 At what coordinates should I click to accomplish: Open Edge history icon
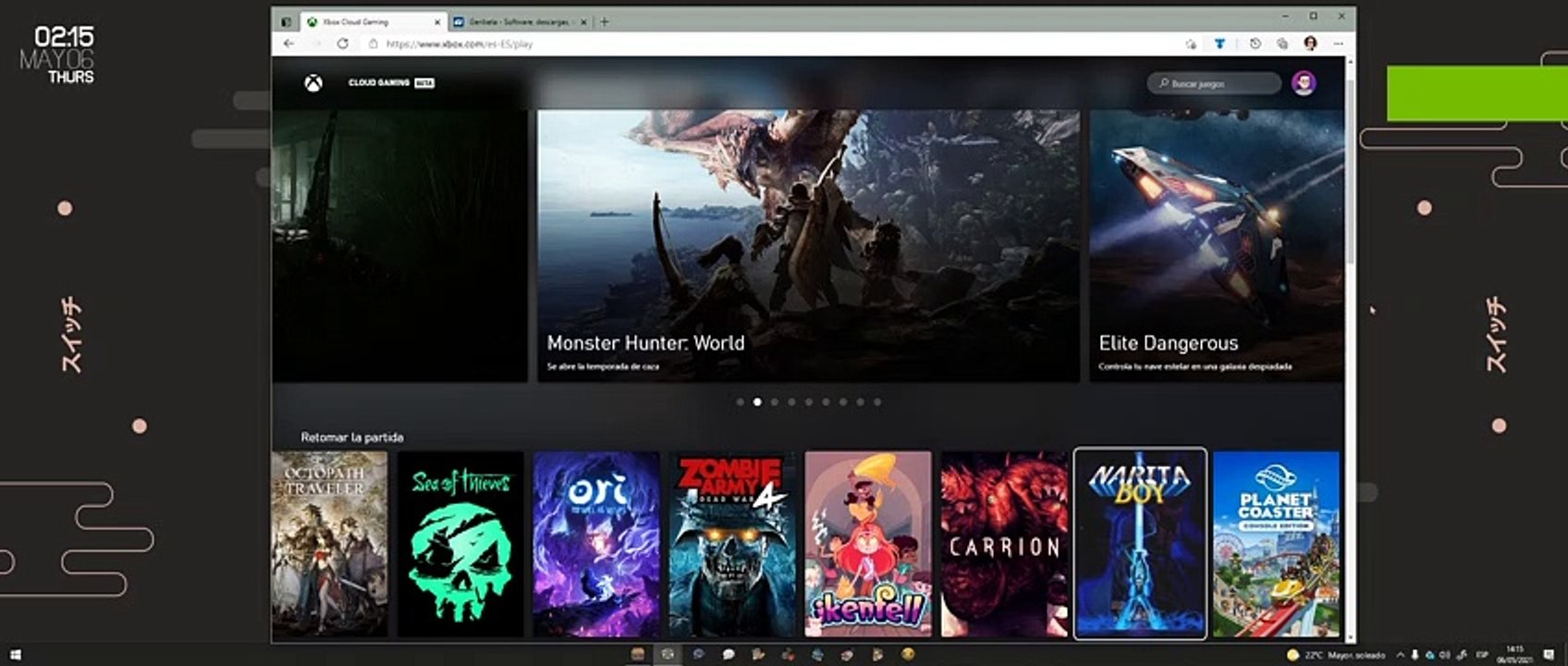(1255, 43)
